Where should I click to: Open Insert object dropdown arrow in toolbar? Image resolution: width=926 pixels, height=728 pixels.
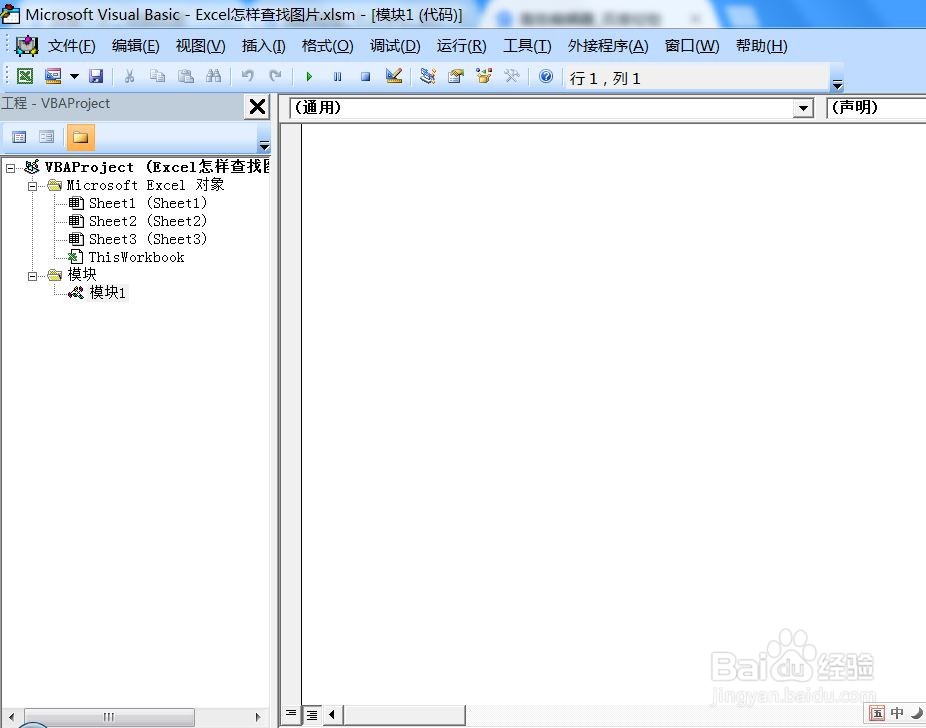(74, 76)
